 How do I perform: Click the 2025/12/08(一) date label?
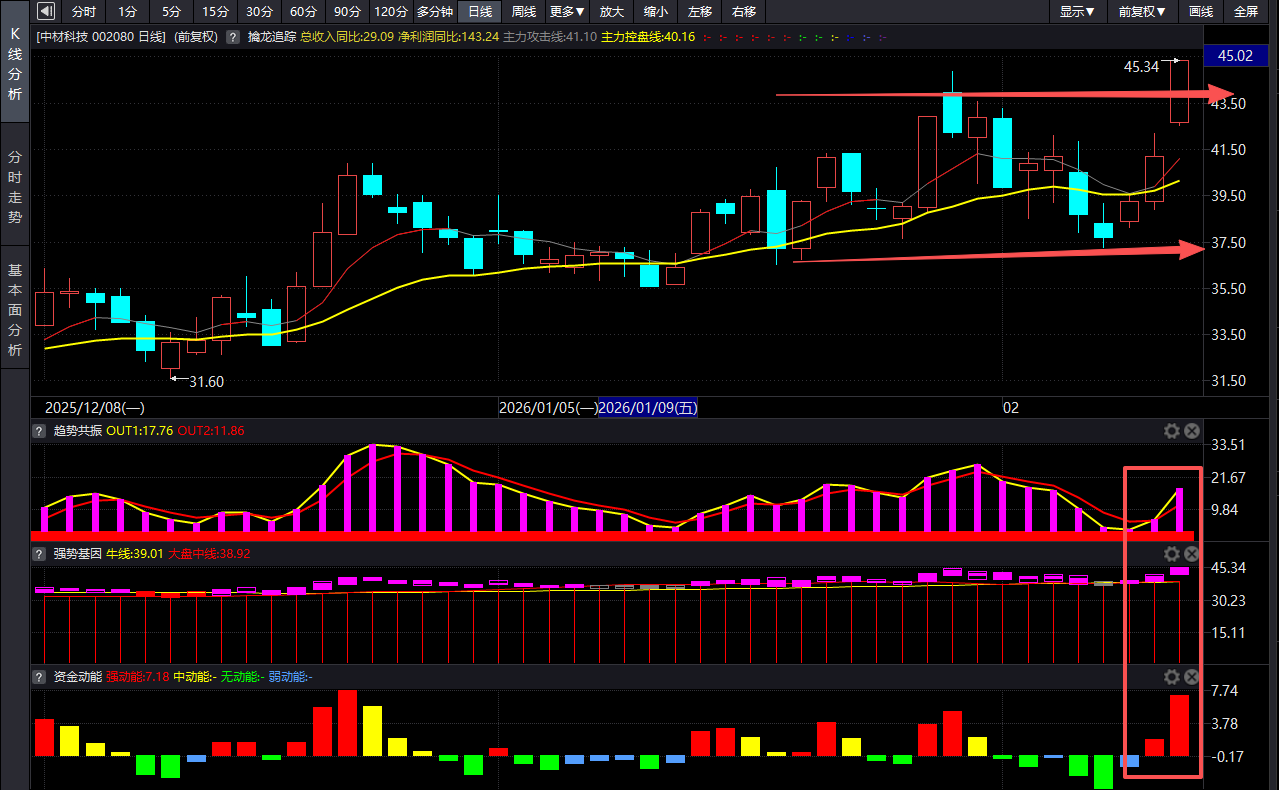click(x=95, y=408)
